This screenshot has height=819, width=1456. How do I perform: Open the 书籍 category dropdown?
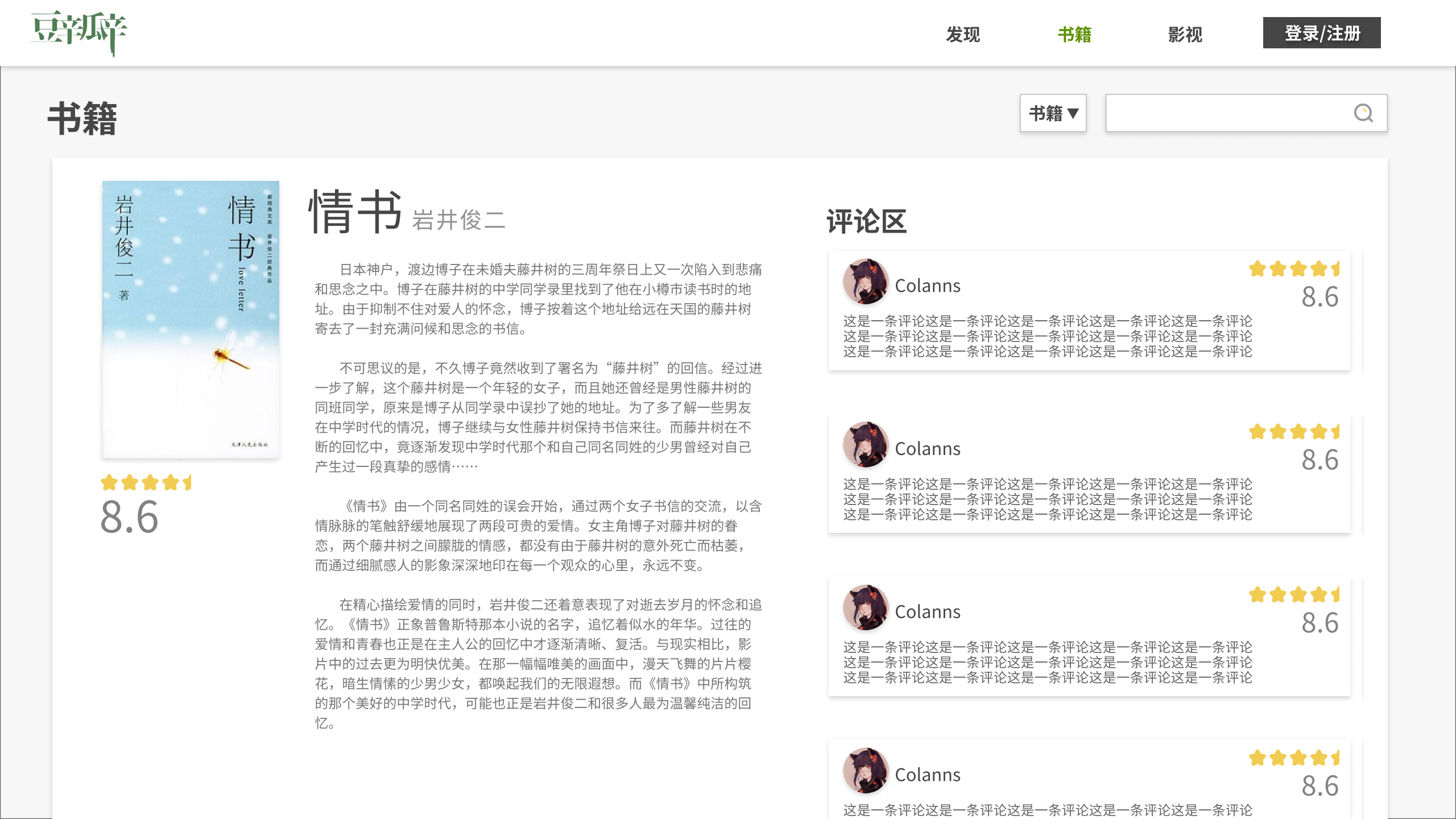coord(1053,113)
